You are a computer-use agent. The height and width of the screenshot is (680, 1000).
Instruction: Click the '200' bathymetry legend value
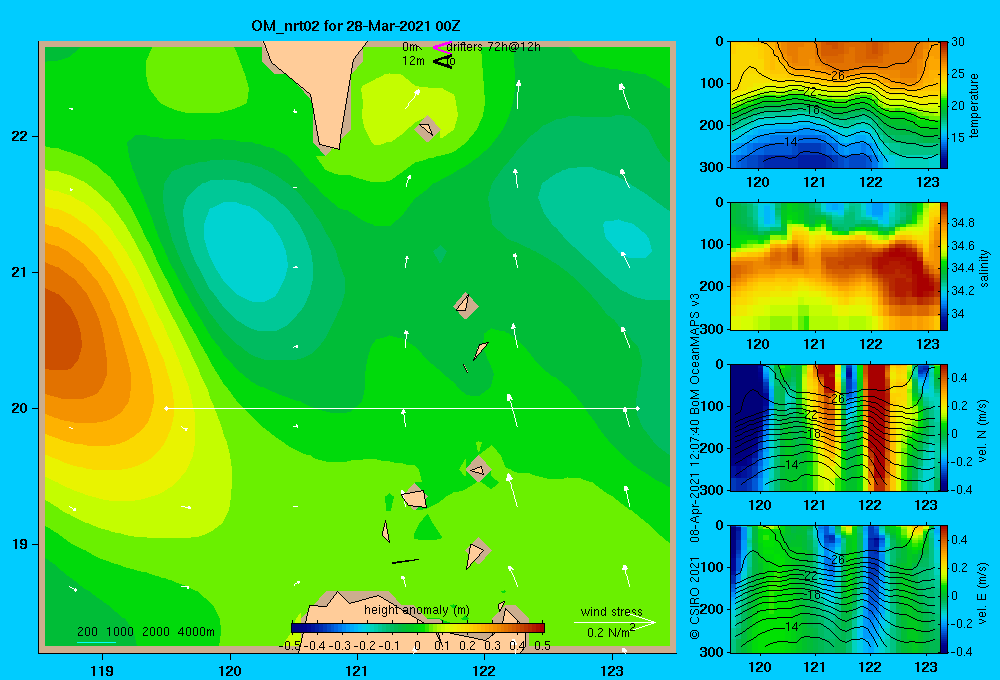point(87,632)
